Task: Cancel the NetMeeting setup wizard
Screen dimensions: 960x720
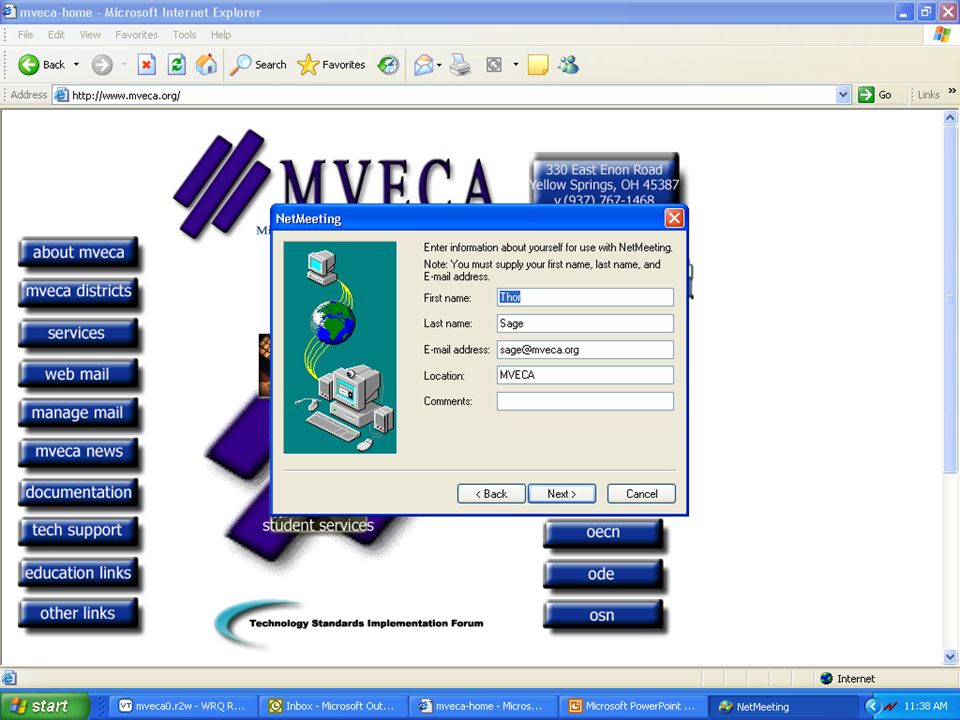Action: click(x=642, y=494)
